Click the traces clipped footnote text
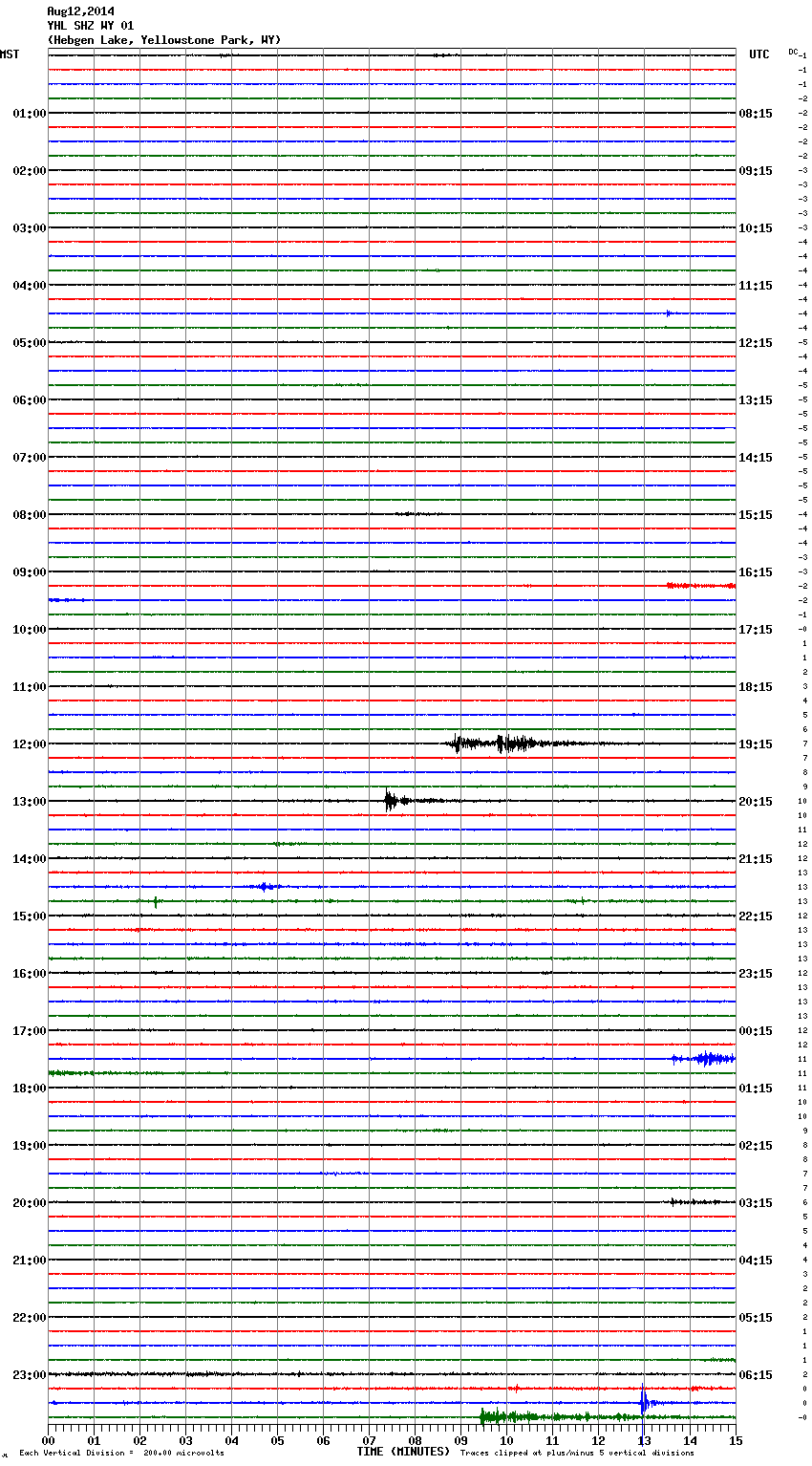This screenshot has height=1466, width=812. pos(577,1453)
